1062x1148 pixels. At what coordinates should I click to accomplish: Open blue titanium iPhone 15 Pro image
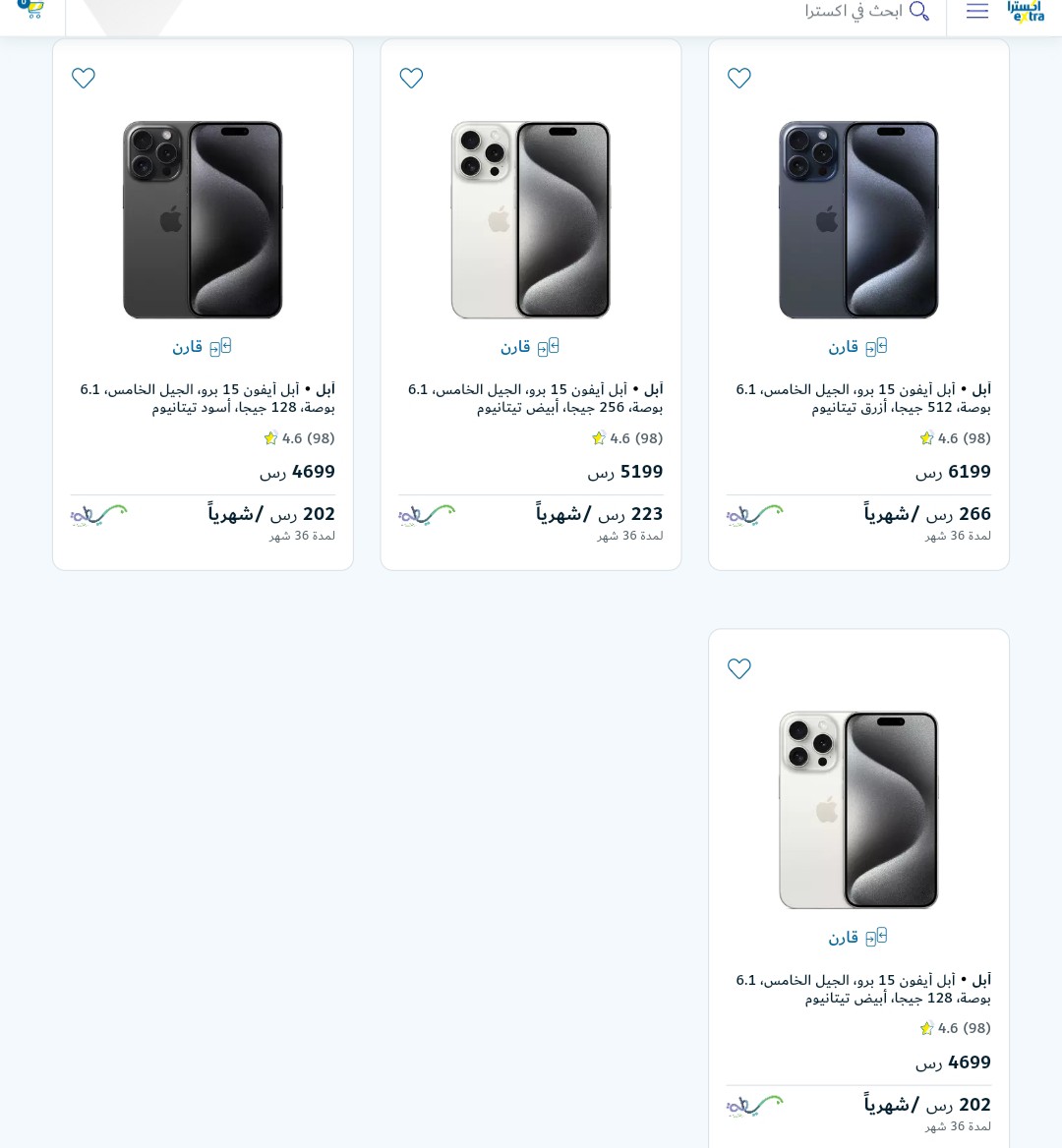point(858,219)
